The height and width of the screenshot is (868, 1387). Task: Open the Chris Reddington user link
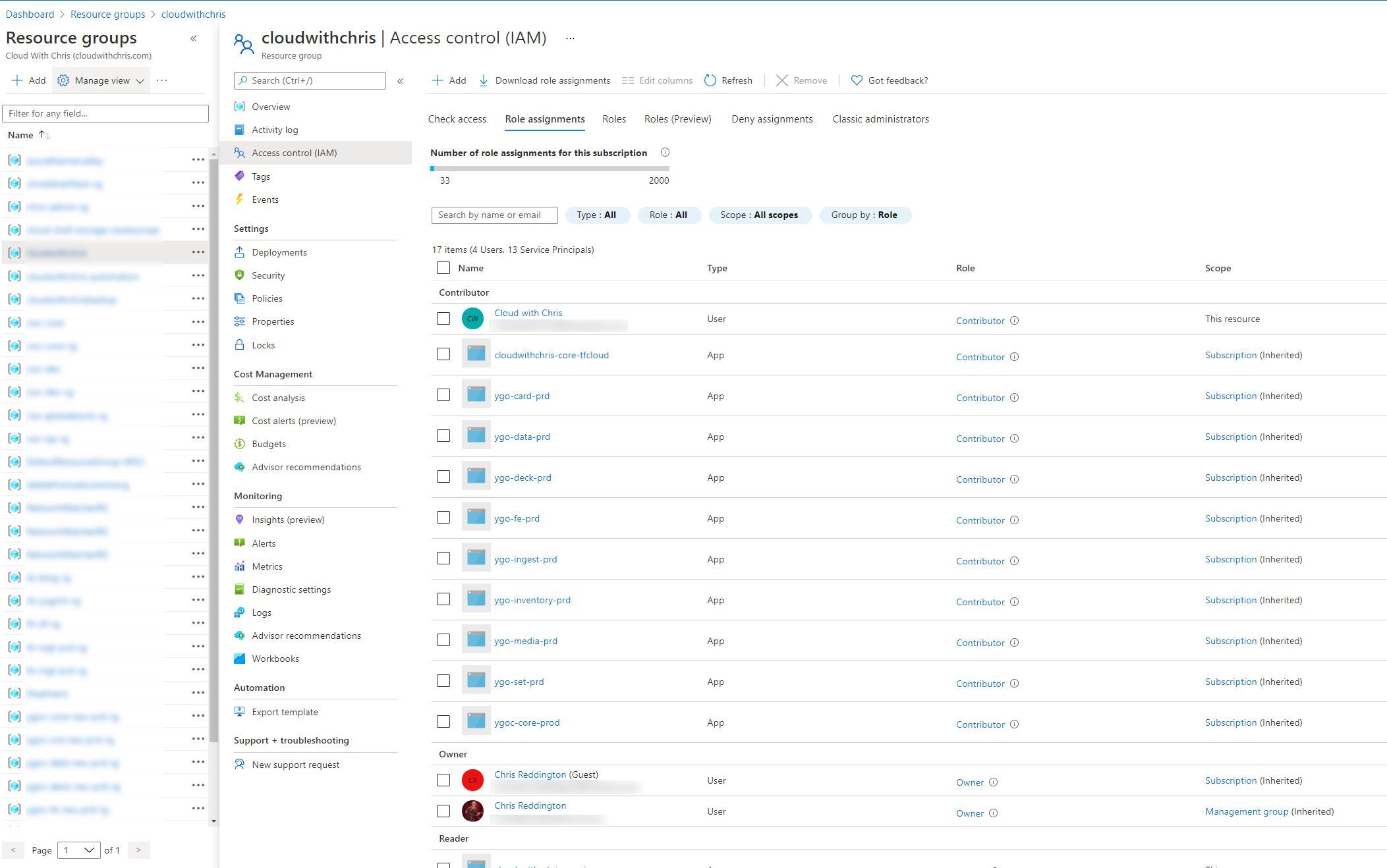pyautogui.click(x=530, y=805)
